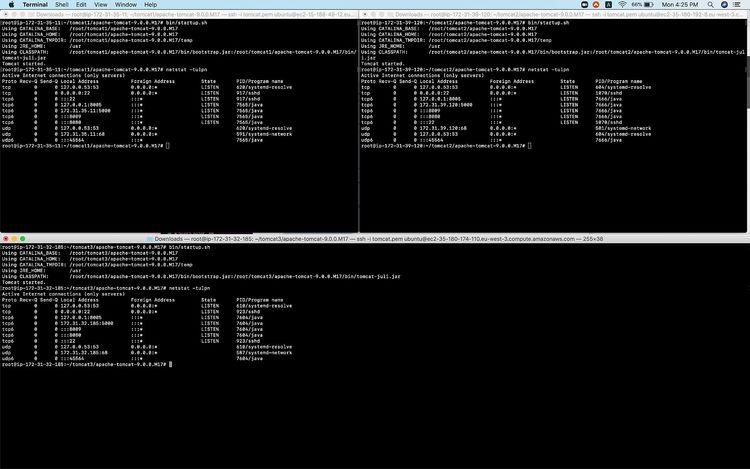Click the Wi-Fi status icon
The width and height of the screenshot is (750, 469).
click(x=621, y=4)
